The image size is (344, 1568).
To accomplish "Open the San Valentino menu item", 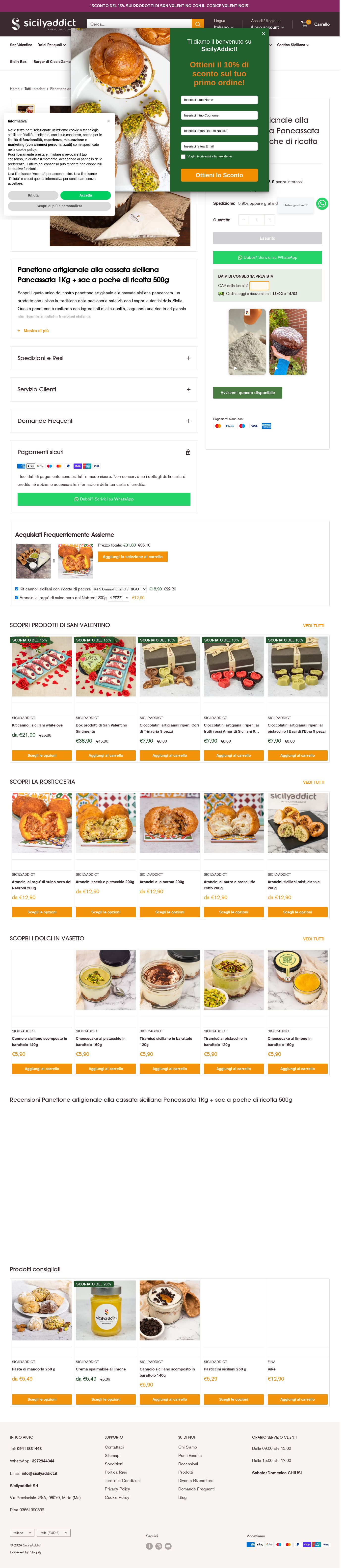I will coord(21,44).
